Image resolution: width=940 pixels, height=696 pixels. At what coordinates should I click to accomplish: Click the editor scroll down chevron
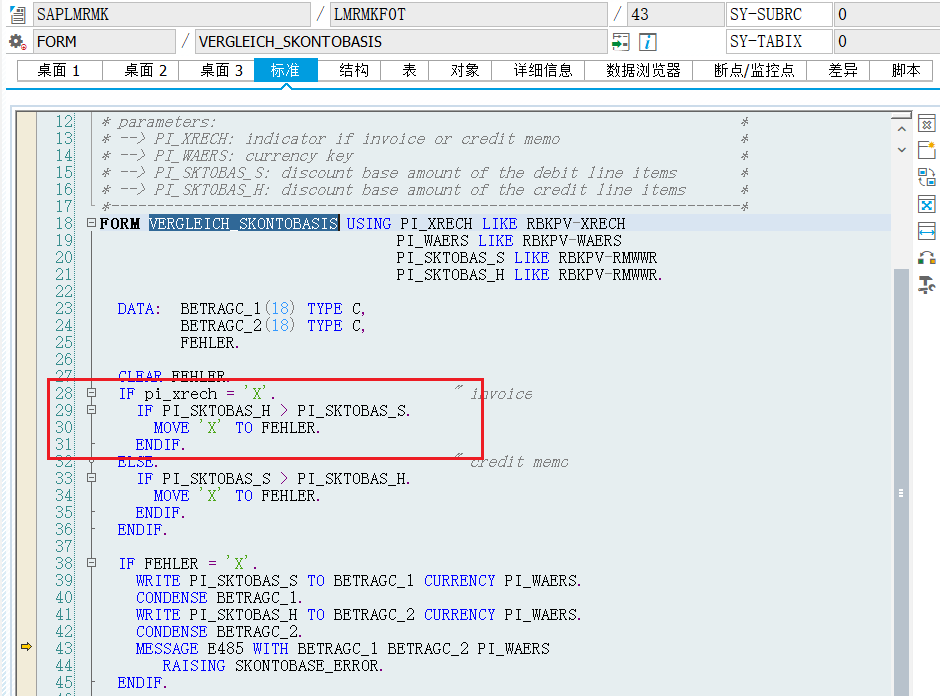point(902,150)
